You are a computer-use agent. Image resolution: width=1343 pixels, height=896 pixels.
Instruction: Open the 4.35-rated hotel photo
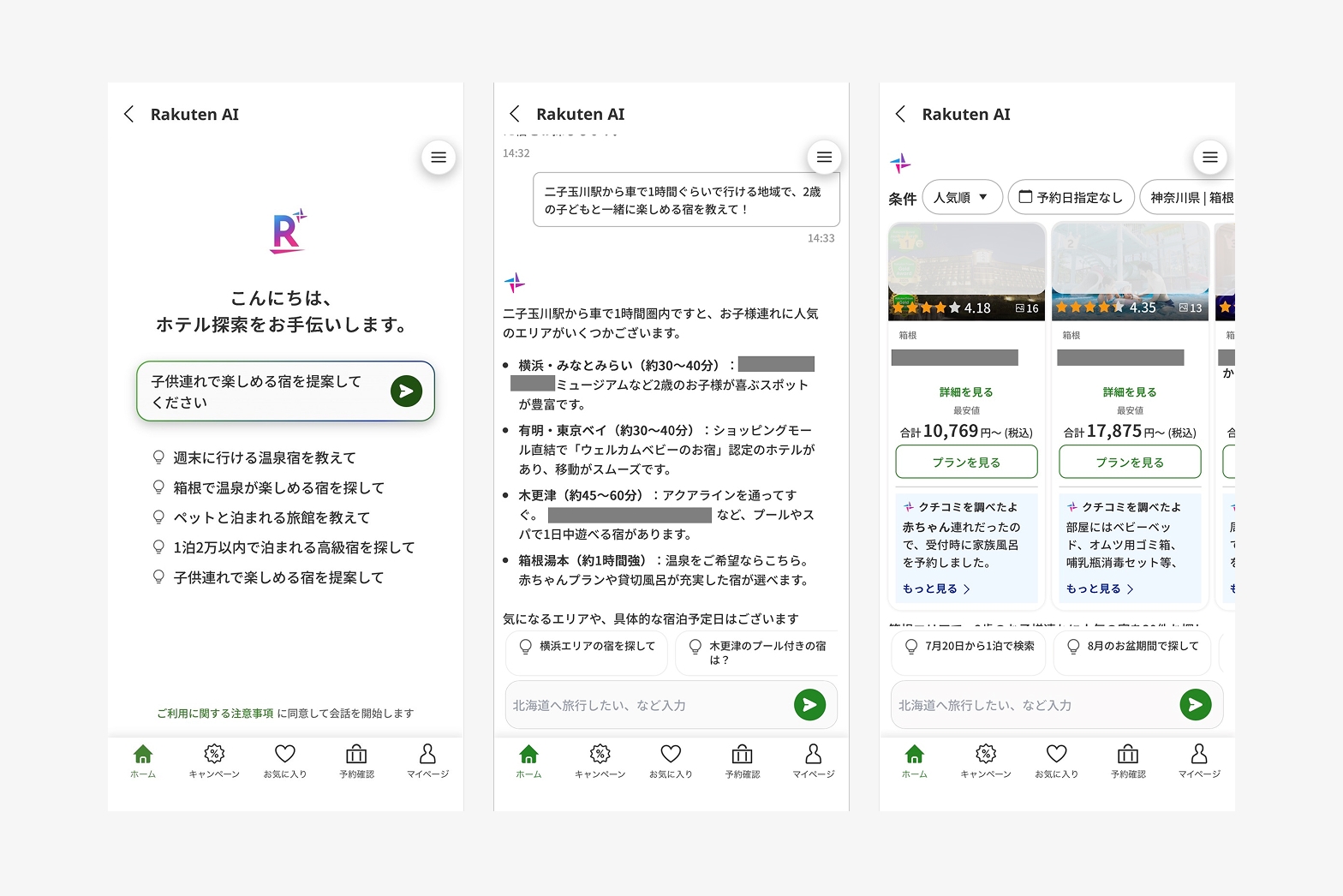(x=1130, y=272)
